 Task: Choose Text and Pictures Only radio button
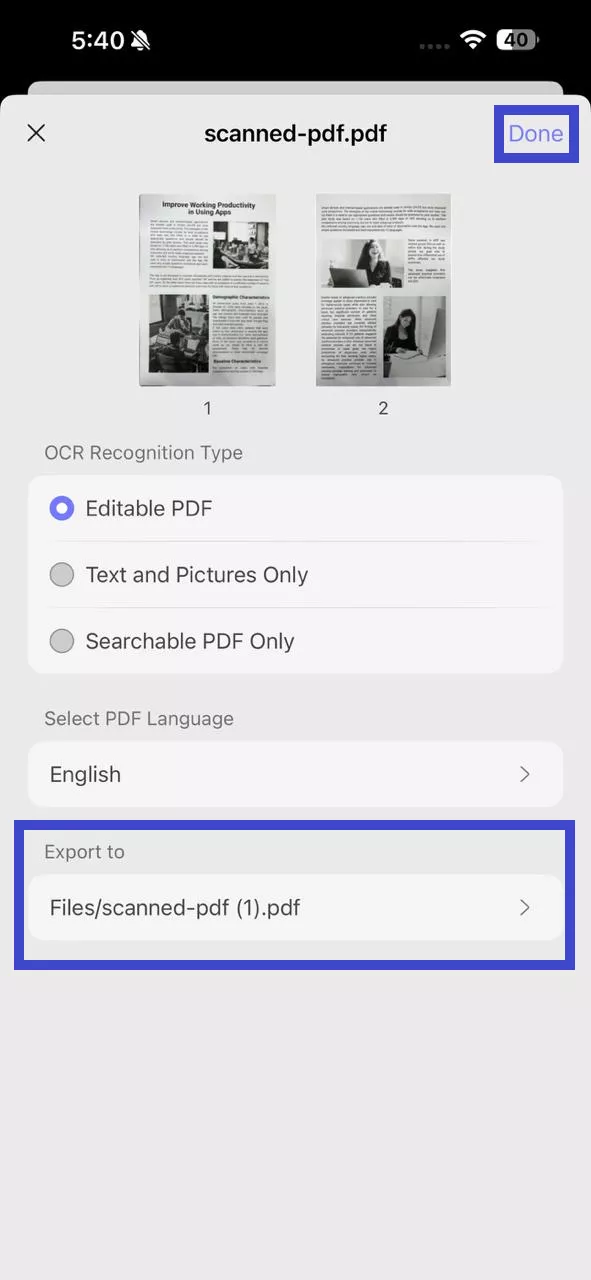click(x=62, y=575)
